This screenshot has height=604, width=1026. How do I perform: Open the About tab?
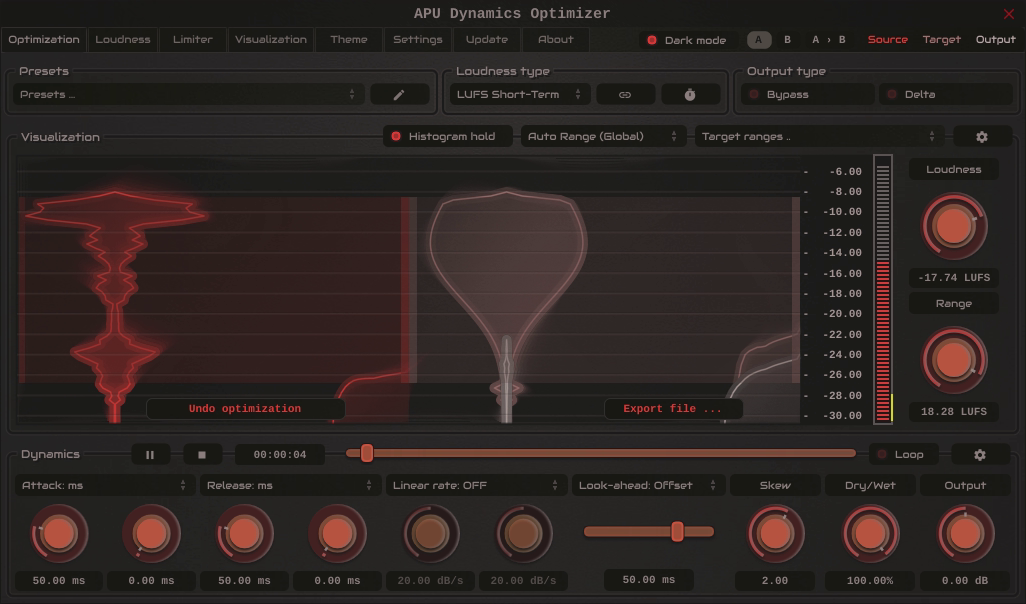point(556,40)
